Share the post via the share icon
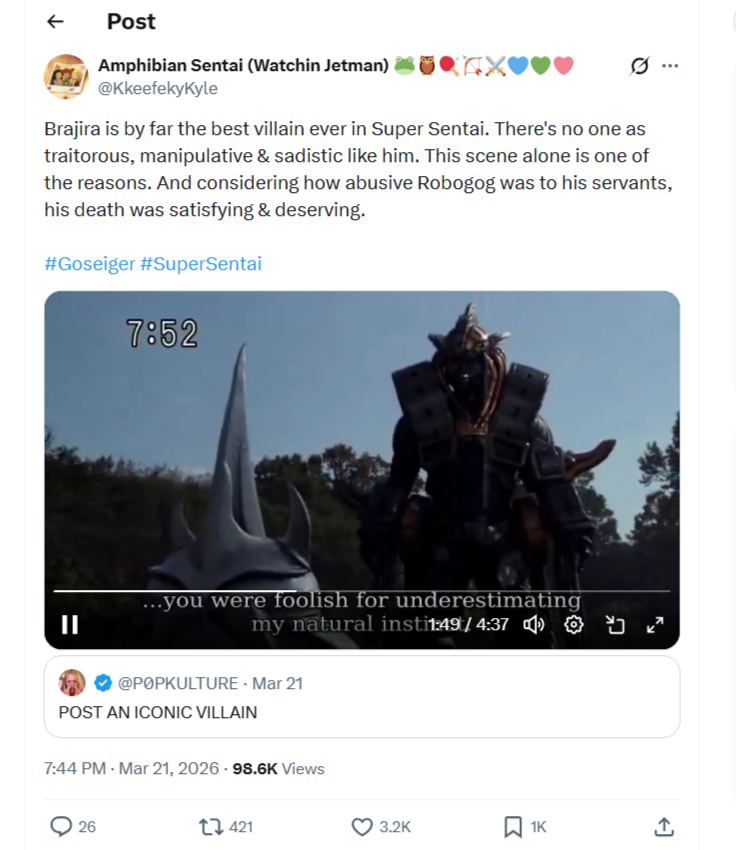The height and width of the screenshot is (850, 736). 663,826
